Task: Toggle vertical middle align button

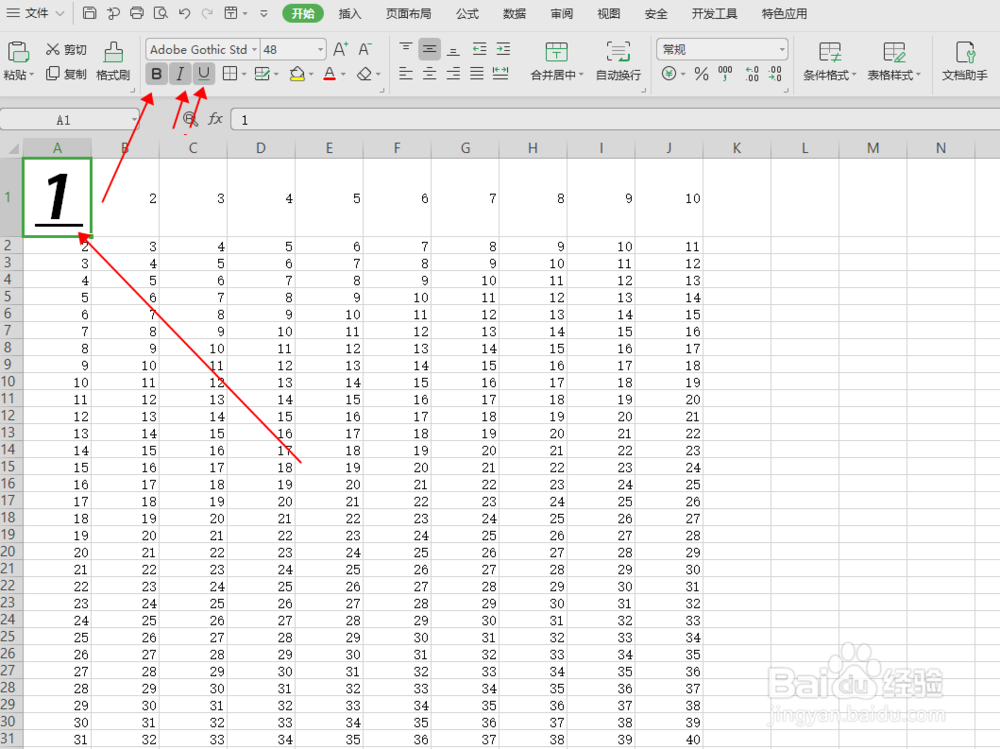Action: coord(429,48)
